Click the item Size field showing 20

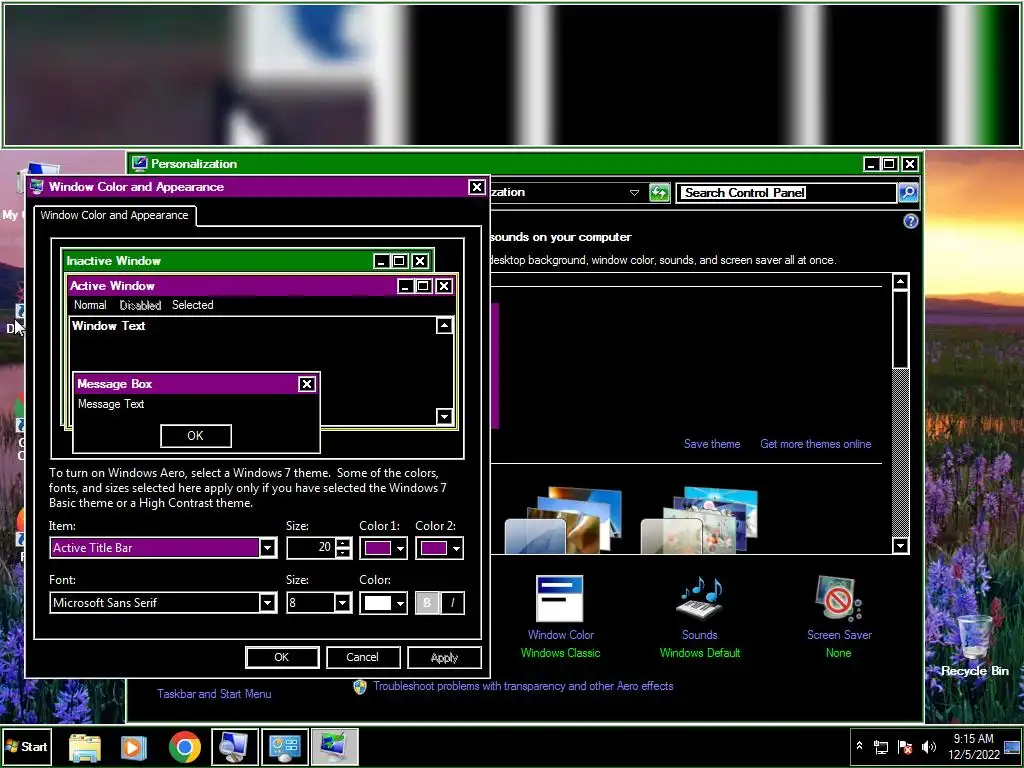[311, 547]
